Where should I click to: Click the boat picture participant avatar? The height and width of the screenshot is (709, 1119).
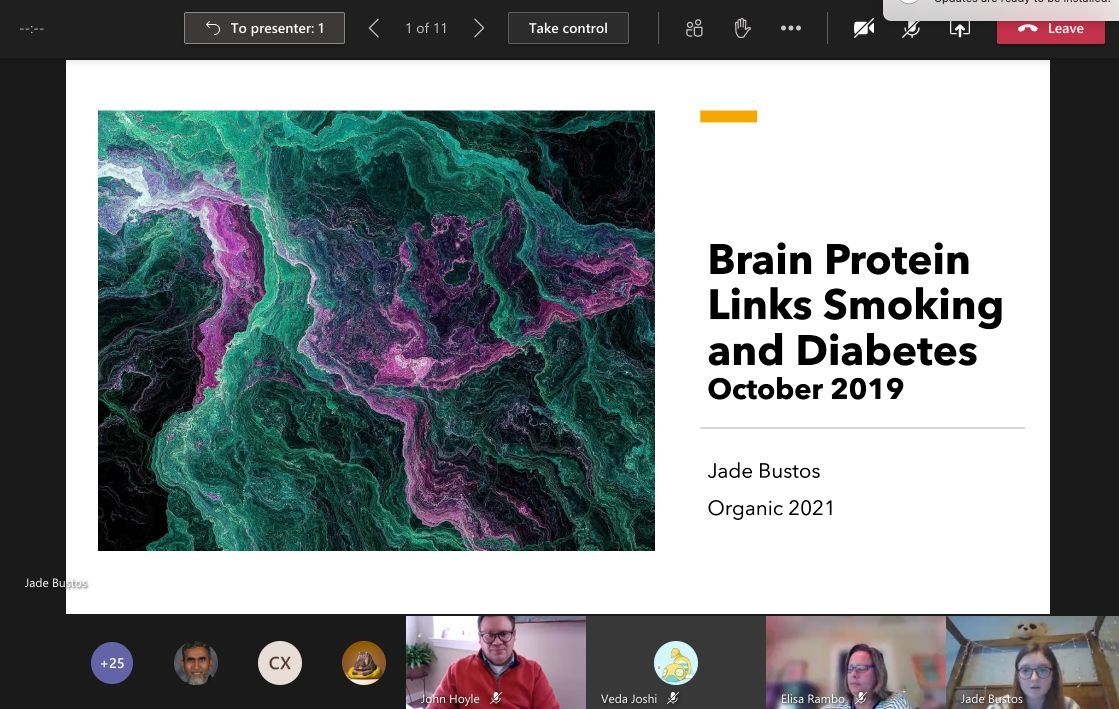[364, 663]
